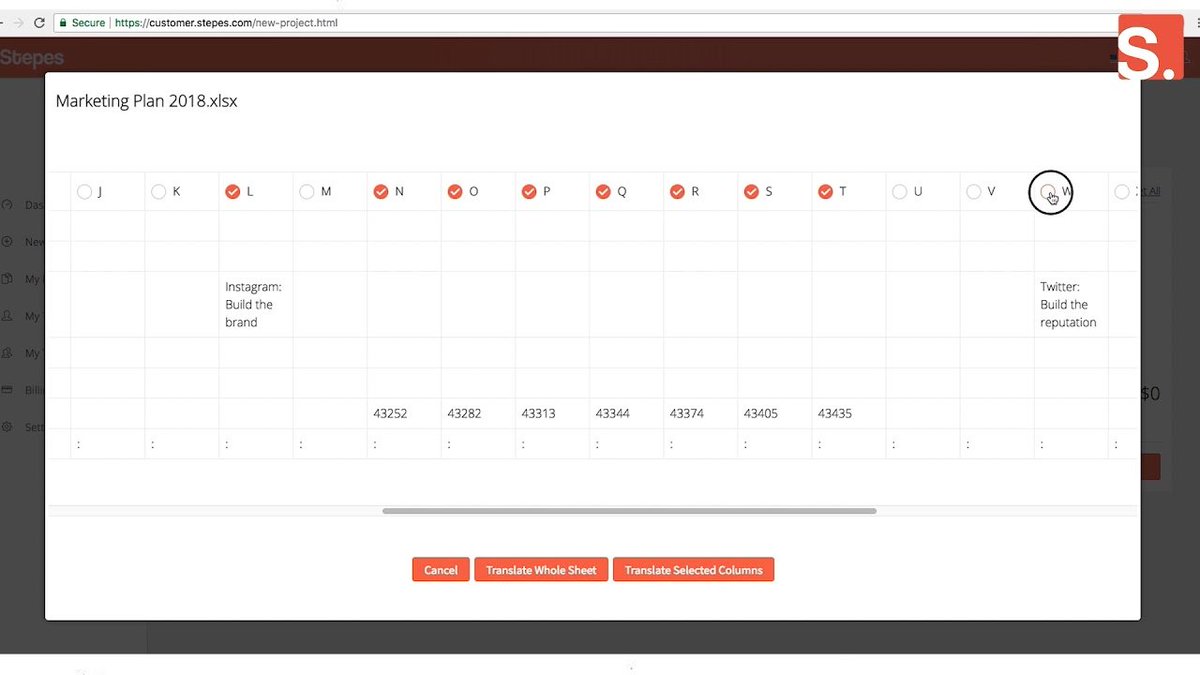Click the cell containing 43344

pyautogui.click(x=626, y=413)
